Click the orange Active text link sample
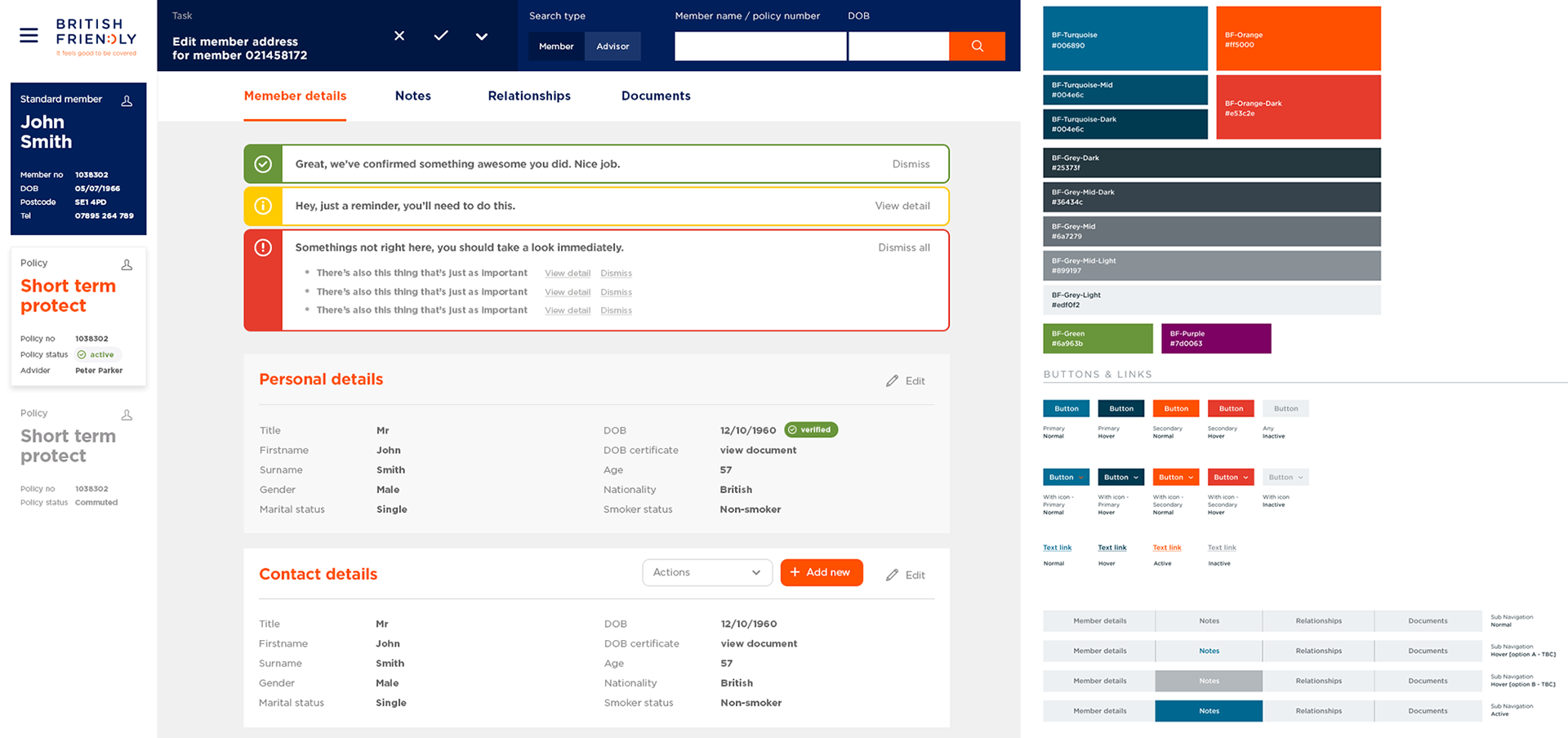The height and width of the screenshot is (738, 1568). tap(1167, 548)
